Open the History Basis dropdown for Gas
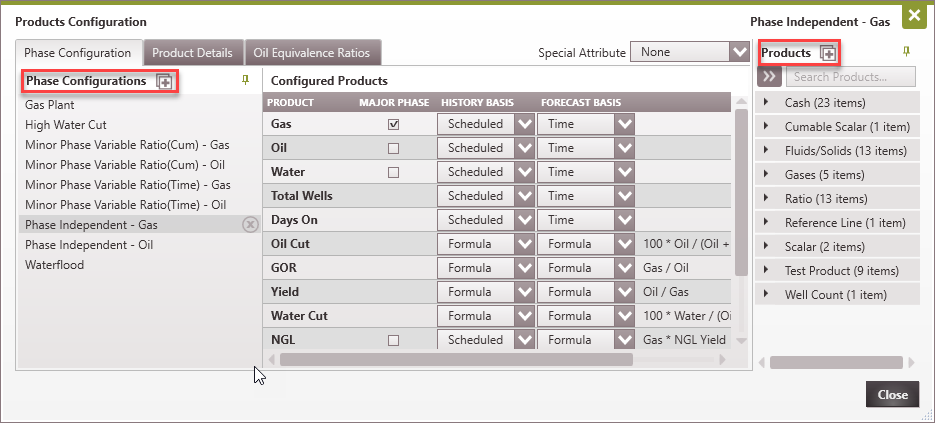This screenshot has width=935, height=423. [525, 124]
